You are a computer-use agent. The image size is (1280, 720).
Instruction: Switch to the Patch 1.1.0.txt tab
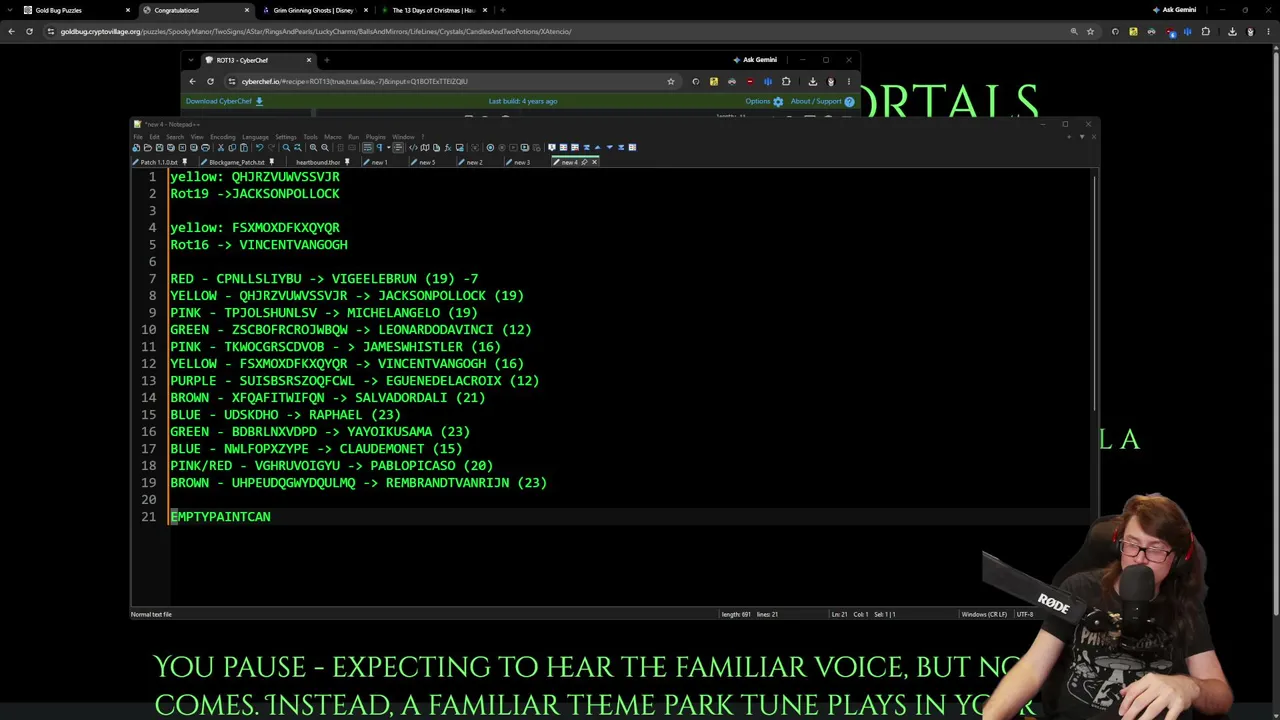(x=158, y=162)
